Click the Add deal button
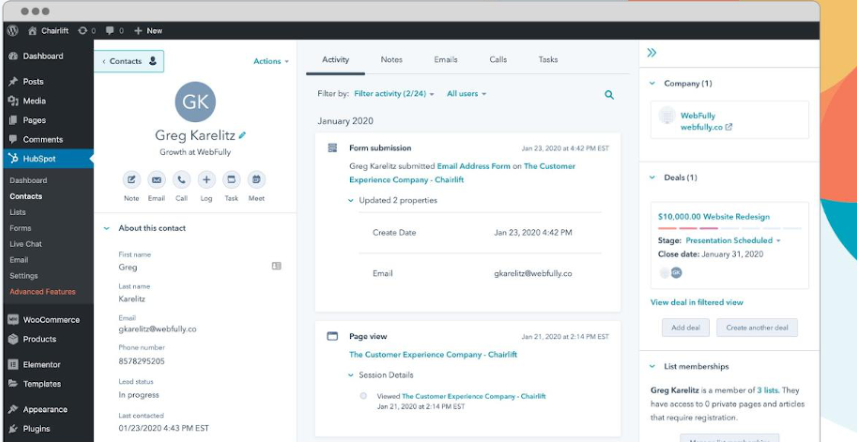The width and height of the screenshot is (857, 446). (685, 328)
